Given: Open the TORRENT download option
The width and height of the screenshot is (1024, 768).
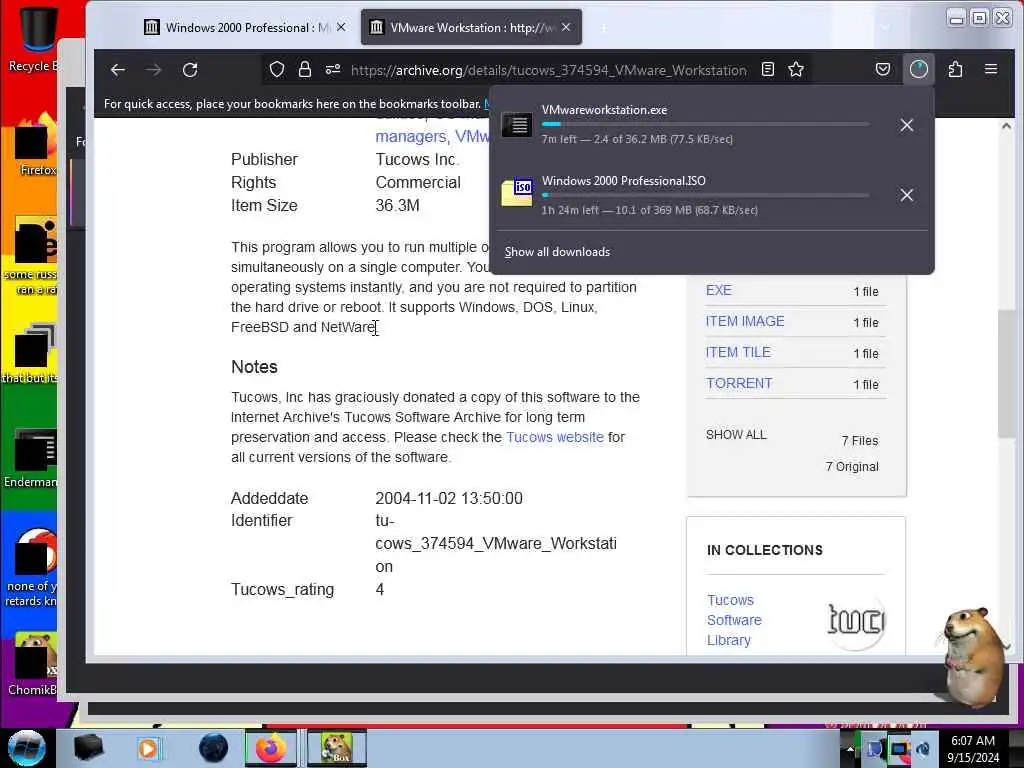Looking at the screenshot, I should [x=739, y=383].
